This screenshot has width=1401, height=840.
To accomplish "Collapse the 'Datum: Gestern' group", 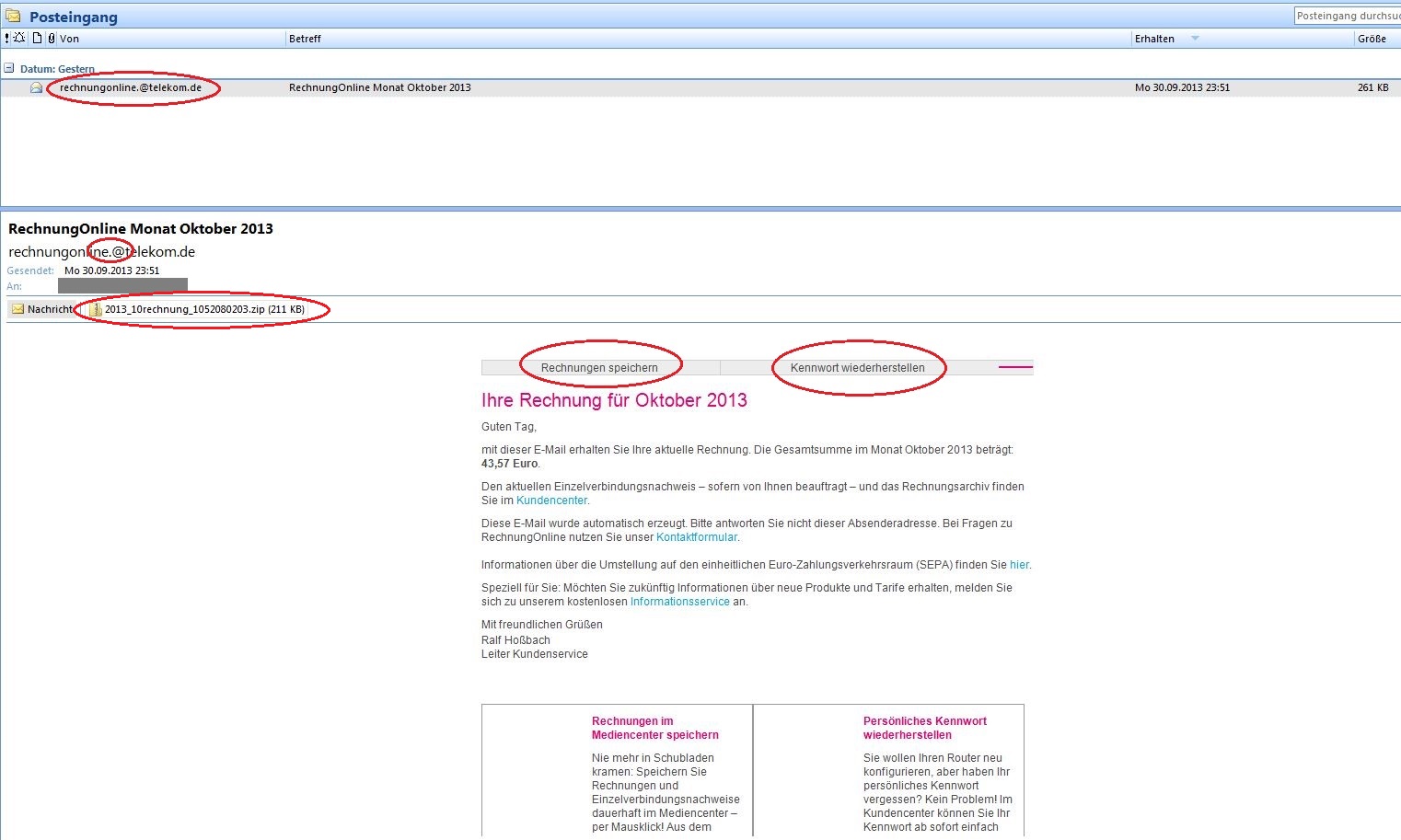I will [9, 68].
